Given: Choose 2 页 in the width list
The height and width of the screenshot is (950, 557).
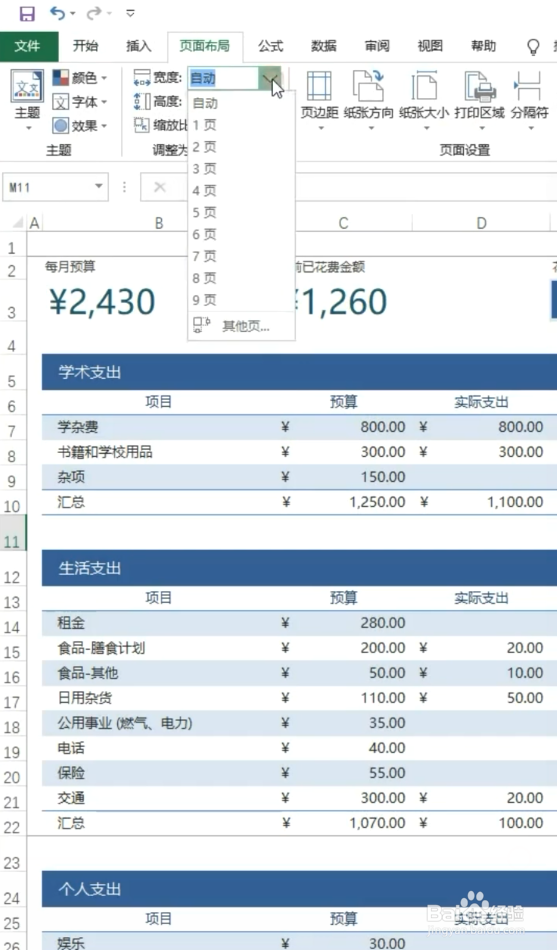Looking at the screenshot, I should pyautogui.click(x=241, y=147).
